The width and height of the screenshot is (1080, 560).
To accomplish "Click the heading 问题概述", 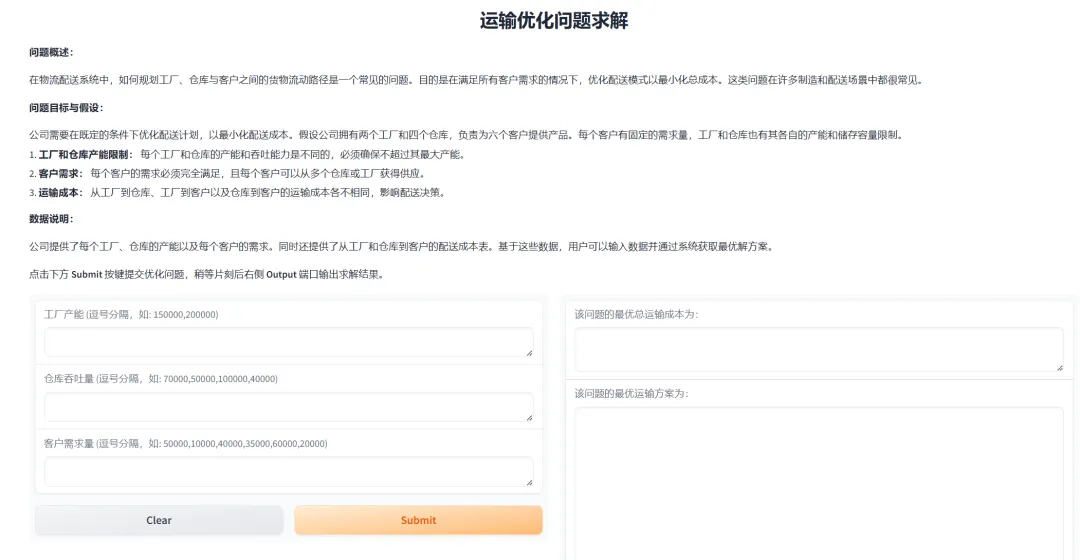I will pos(51,52).
